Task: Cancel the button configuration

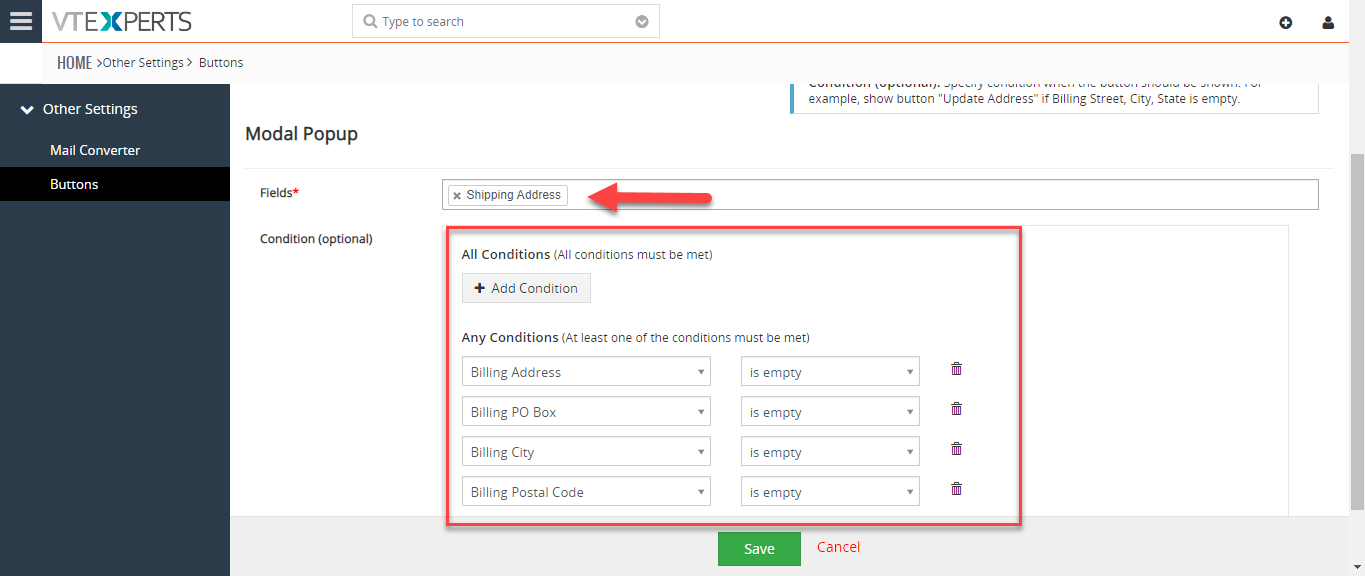Action: pos(838,547)
